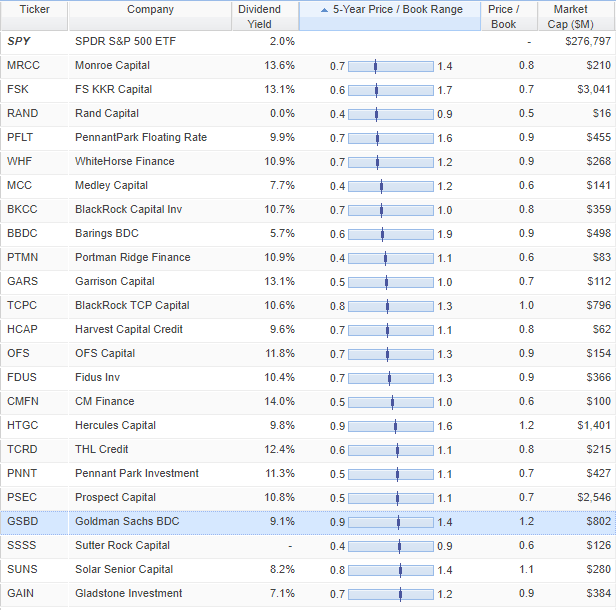Click the FS KKR Capital company name

(x=114, y=89)
